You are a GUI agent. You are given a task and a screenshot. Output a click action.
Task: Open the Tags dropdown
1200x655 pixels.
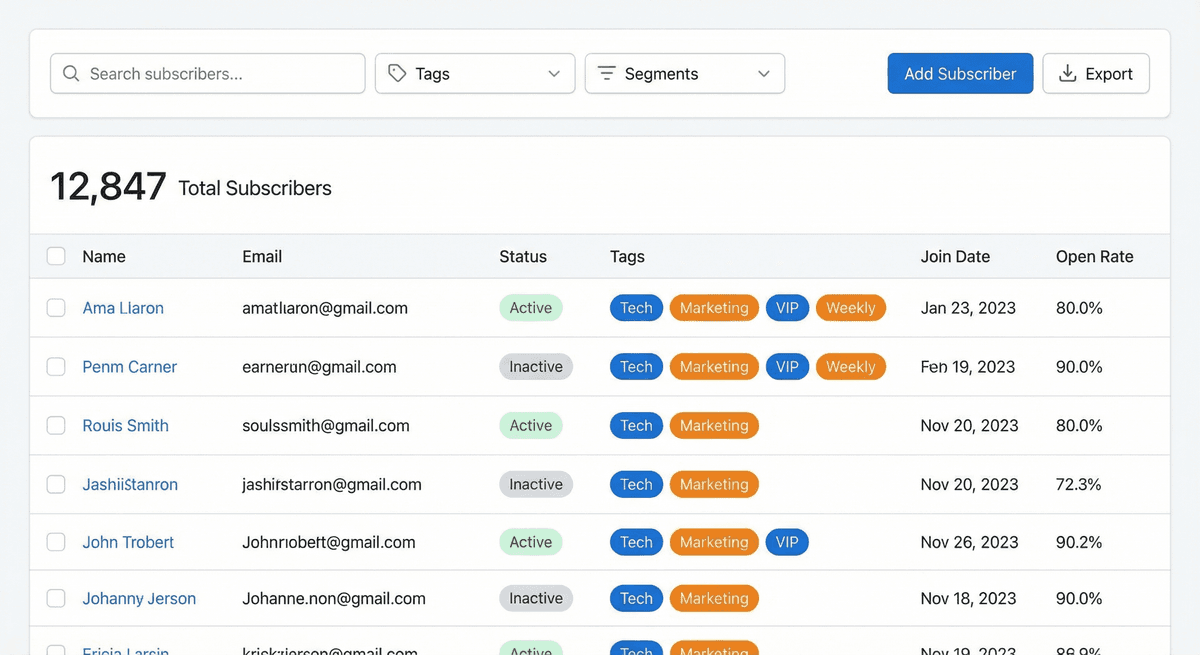click(x=475, y=73)
